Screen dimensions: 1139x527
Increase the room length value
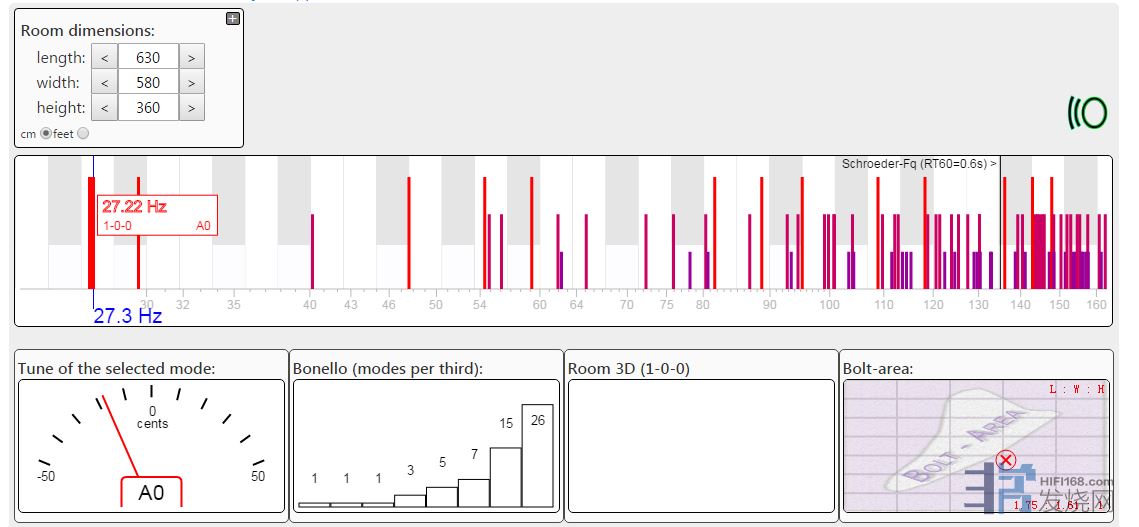tap(191, 58)
